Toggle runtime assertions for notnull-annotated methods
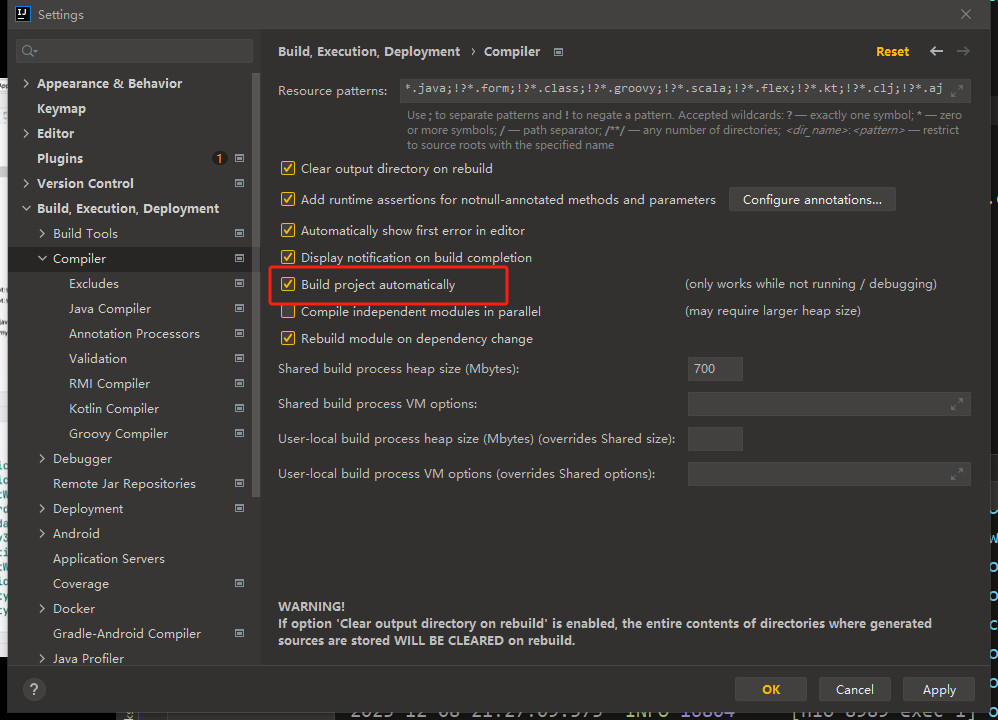 click(288, 199)
